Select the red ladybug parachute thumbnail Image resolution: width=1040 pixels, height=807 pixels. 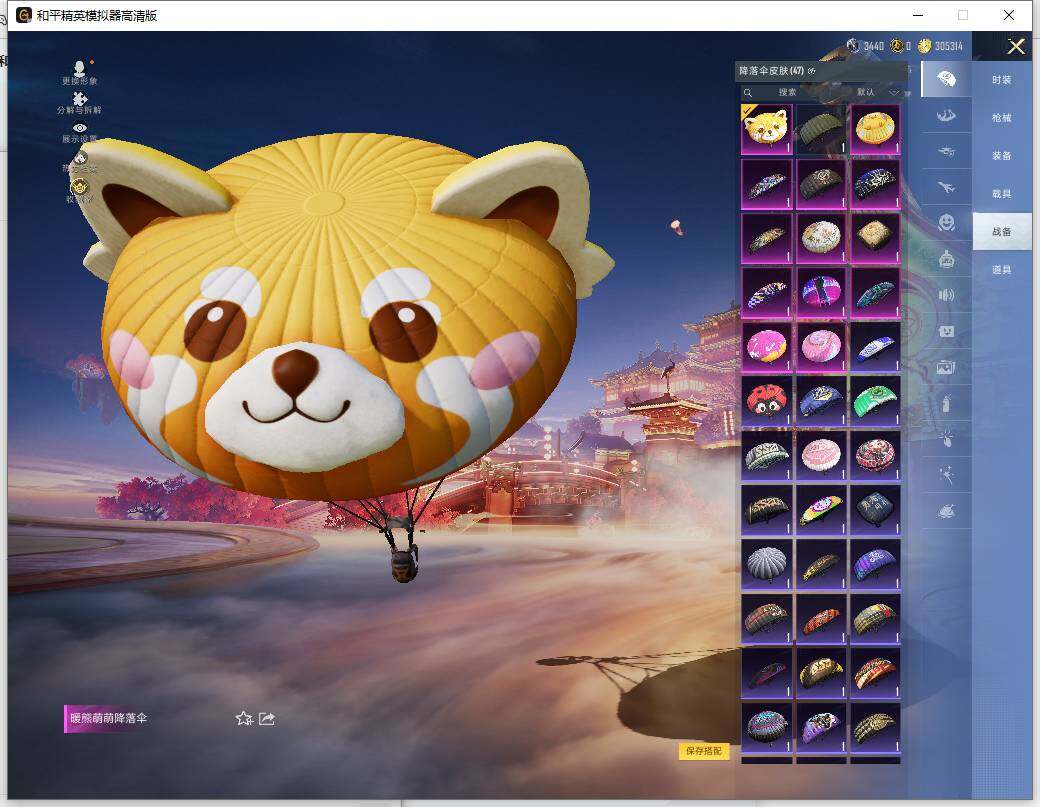pyautogui.click(x=767, y=401)
